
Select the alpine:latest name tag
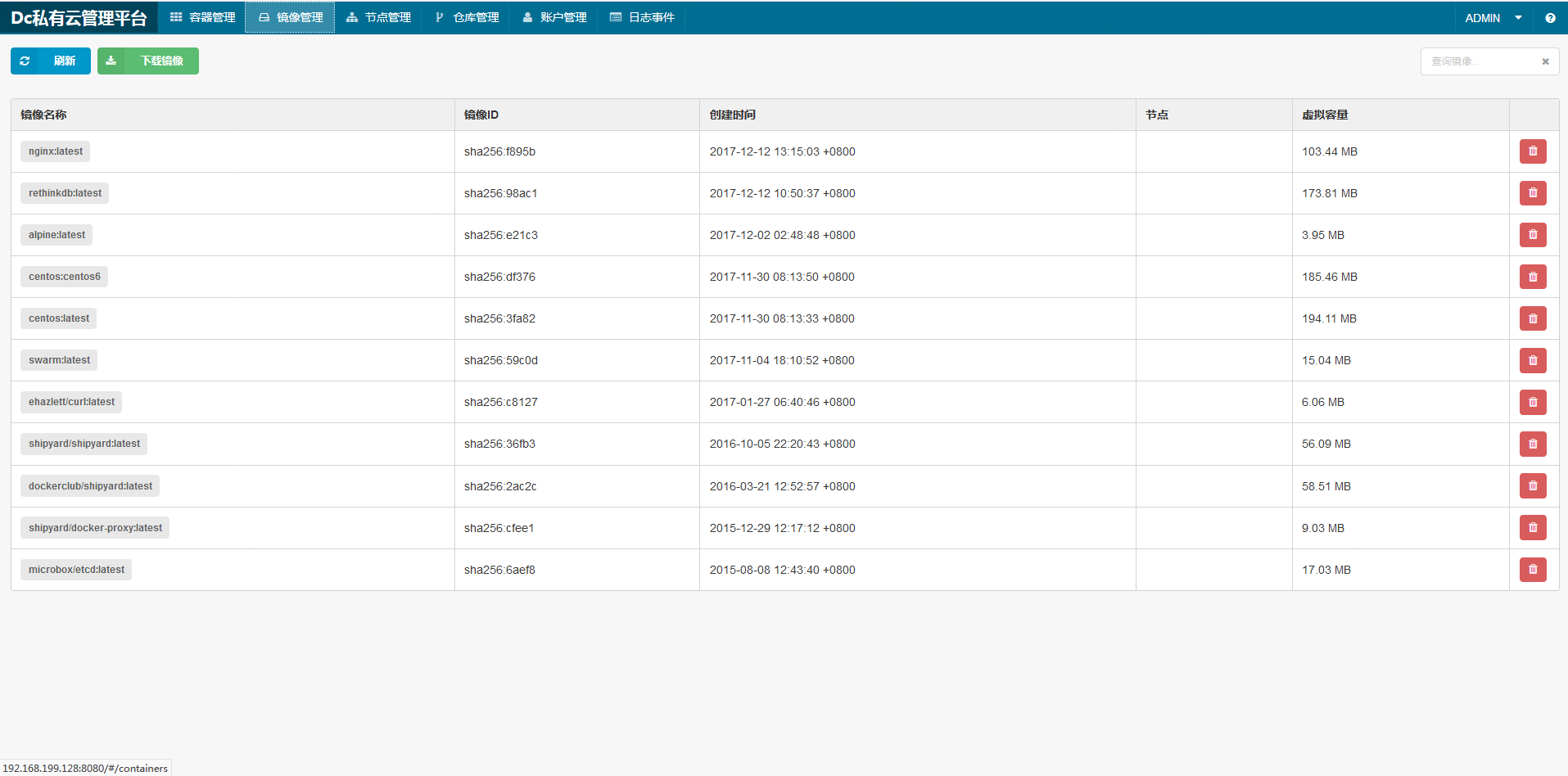tap(56, 235)
